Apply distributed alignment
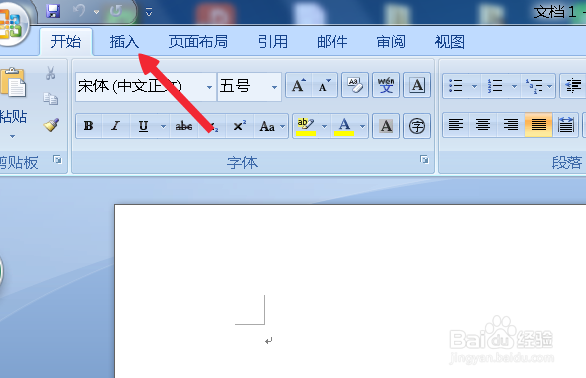 [x=566, y=125]
